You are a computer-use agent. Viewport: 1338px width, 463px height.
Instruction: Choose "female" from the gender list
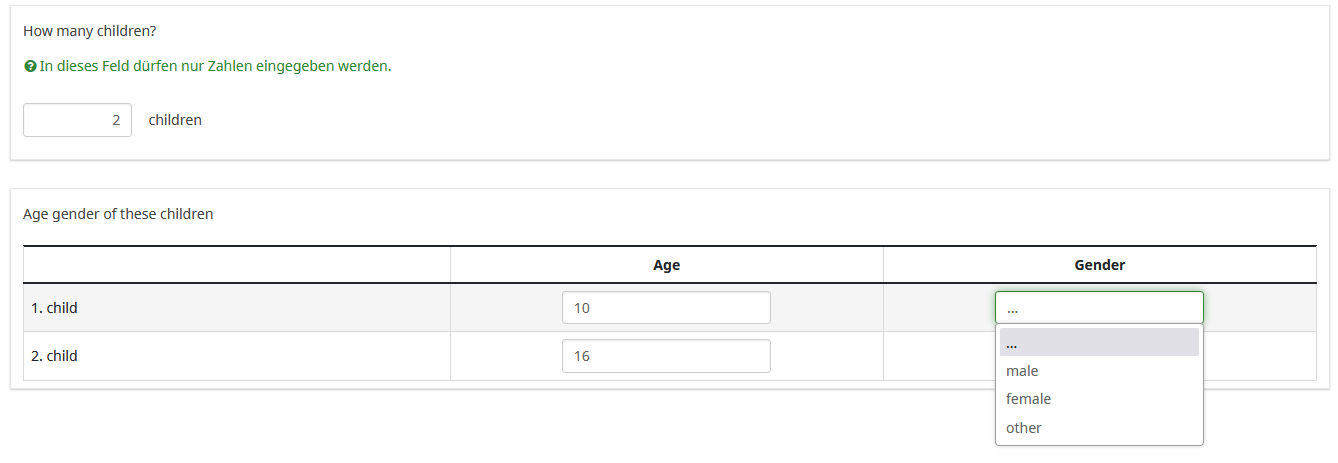pyautogui.click(x=1029, y=399)
